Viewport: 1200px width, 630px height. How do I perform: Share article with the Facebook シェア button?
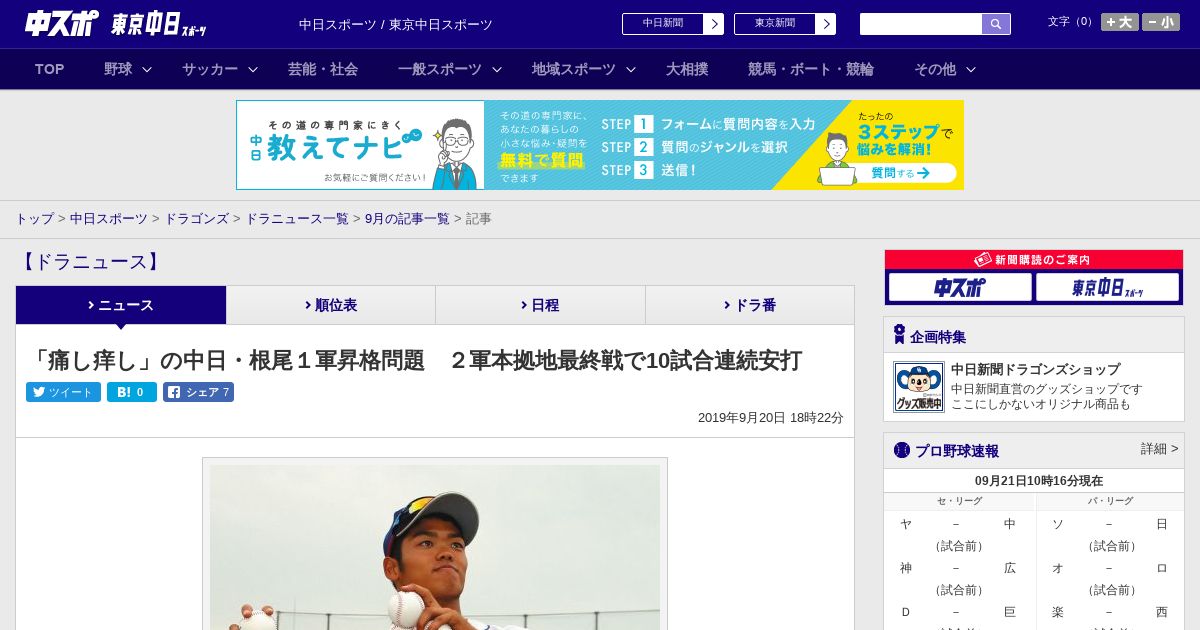pos(199,392)
